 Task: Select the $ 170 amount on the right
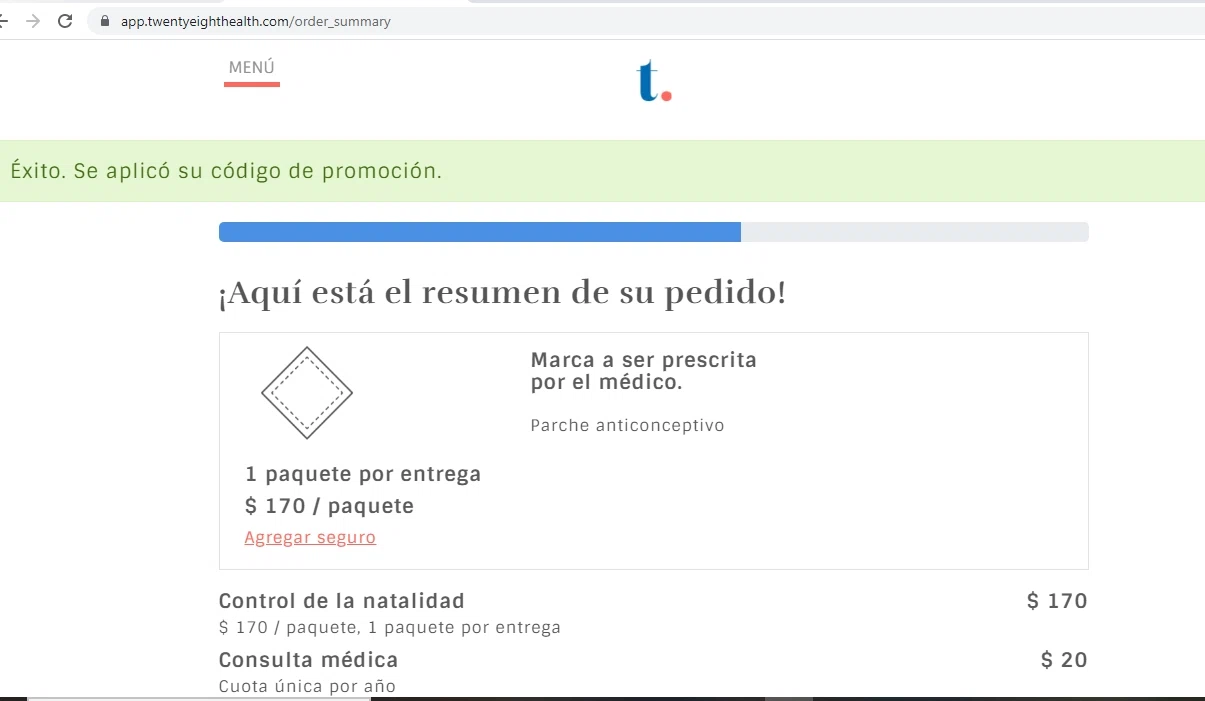tap(1057, 601)
